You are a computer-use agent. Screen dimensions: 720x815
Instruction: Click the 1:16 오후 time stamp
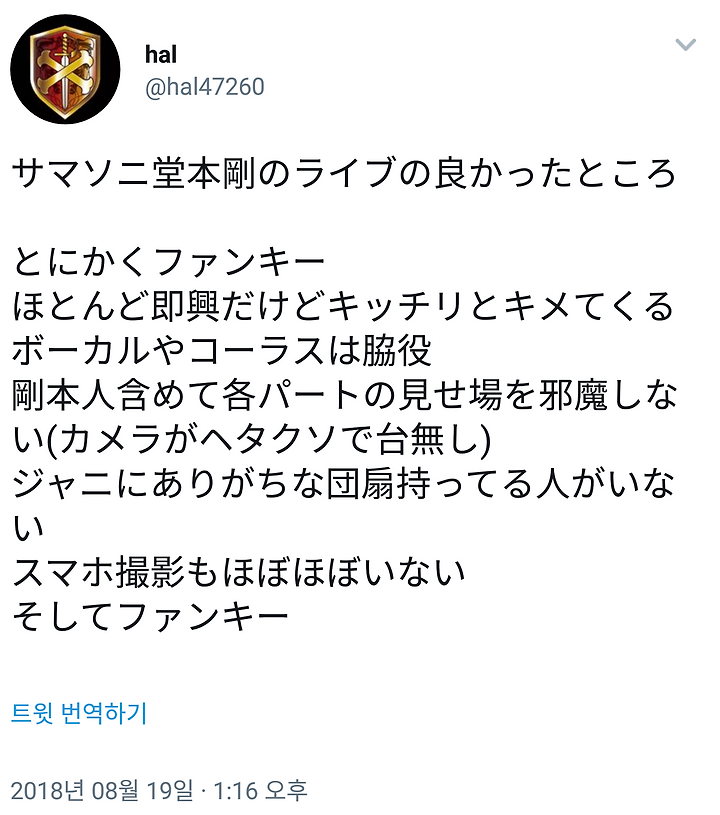[x=260, y=791]
